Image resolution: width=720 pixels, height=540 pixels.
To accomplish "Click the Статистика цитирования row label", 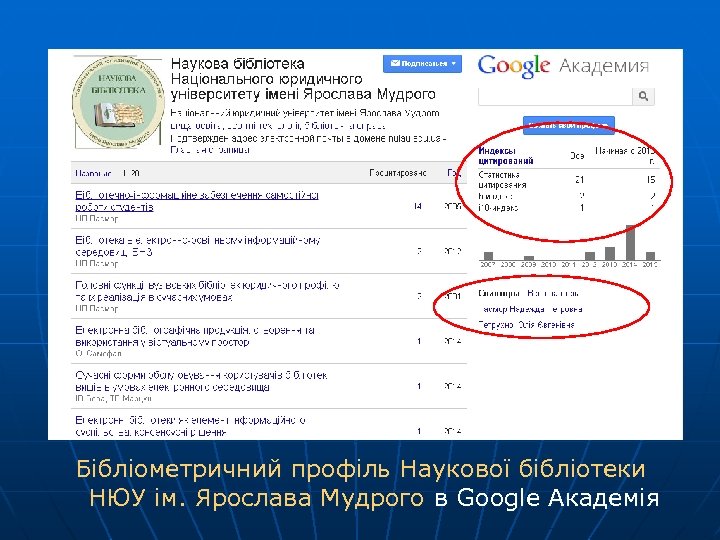I will pyautogui.click(x=502, y=180).
